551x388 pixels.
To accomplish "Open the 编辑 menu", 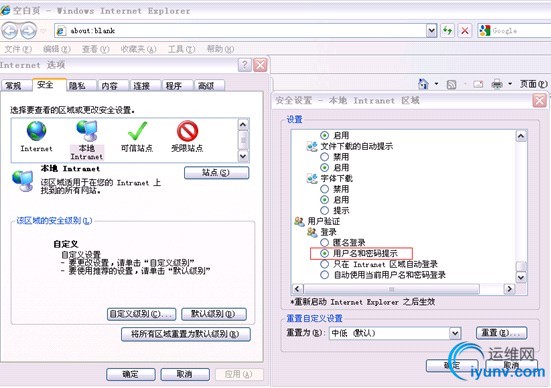I will point(57,49).
